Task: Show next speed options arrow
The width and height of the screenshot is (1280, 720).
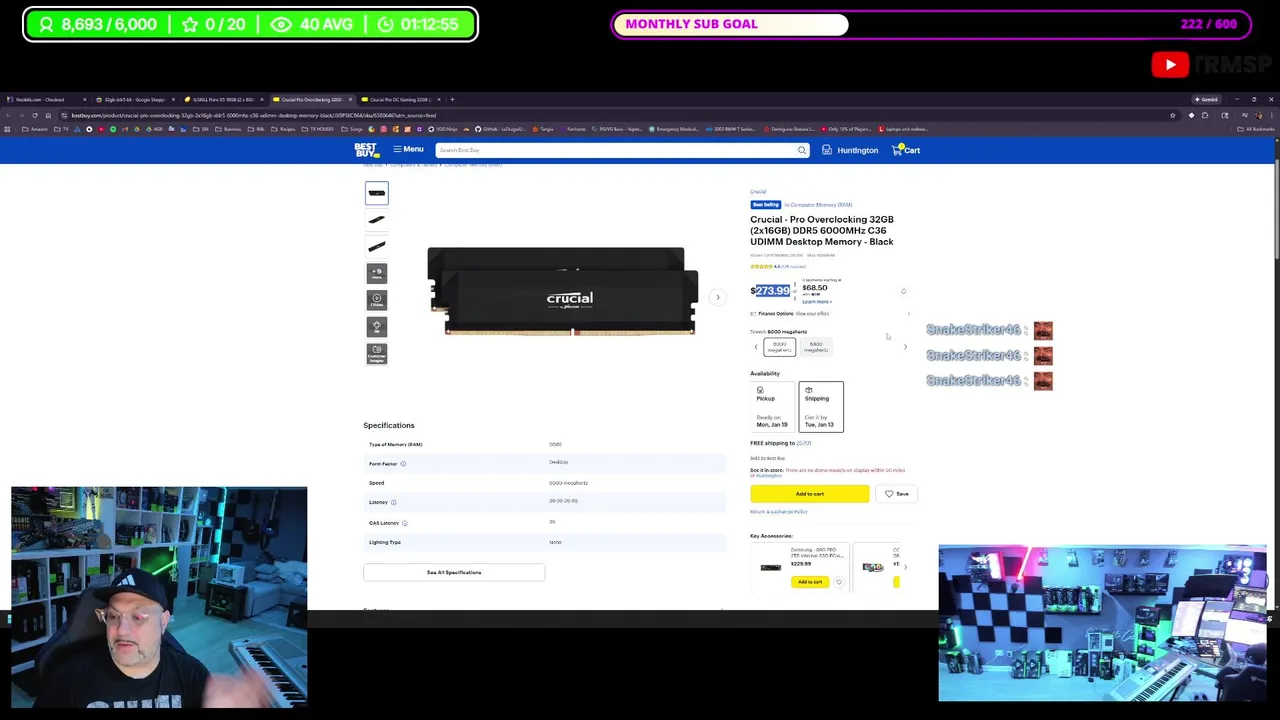Action: click(905, 347)
